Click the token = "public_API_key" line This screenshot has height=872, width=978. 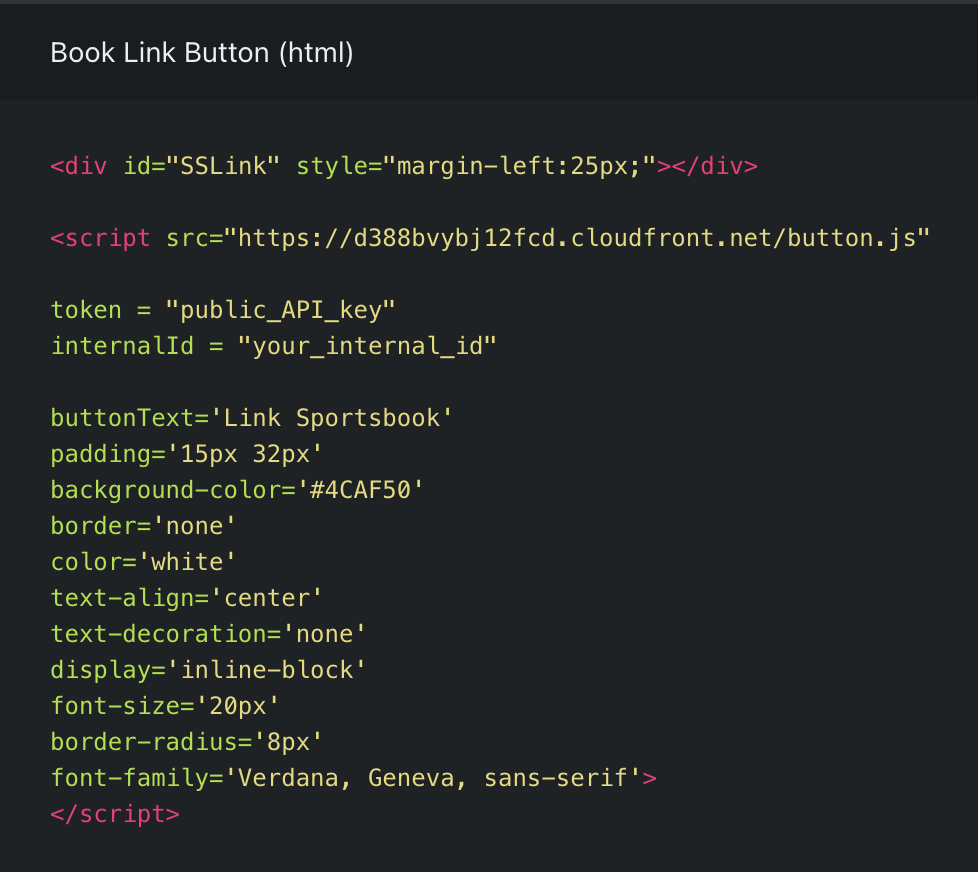(x=223, y=310)
